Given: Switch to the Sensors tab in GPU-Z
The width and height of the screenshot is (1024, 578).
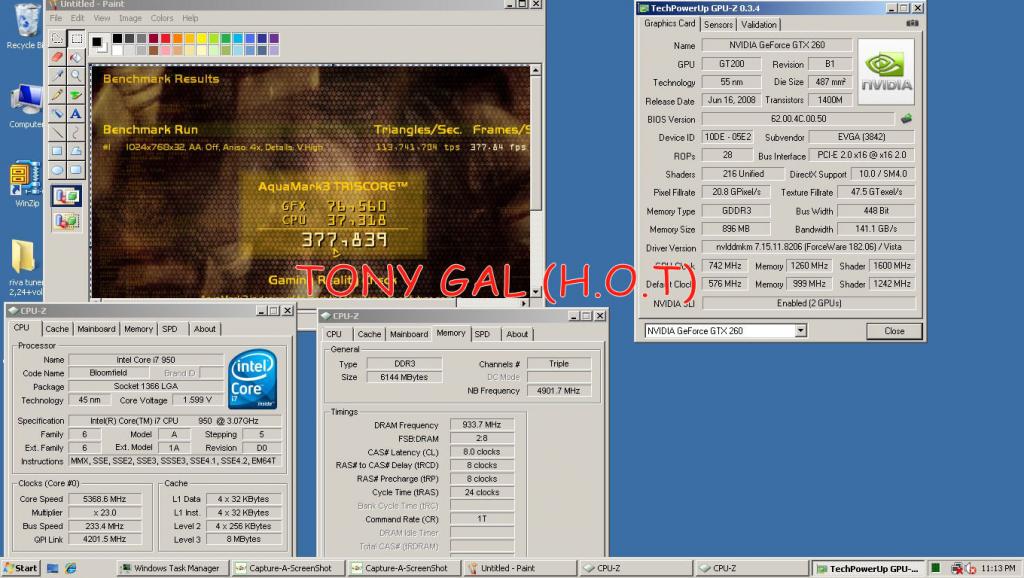Looking at the screenshot, I should 718,25.
